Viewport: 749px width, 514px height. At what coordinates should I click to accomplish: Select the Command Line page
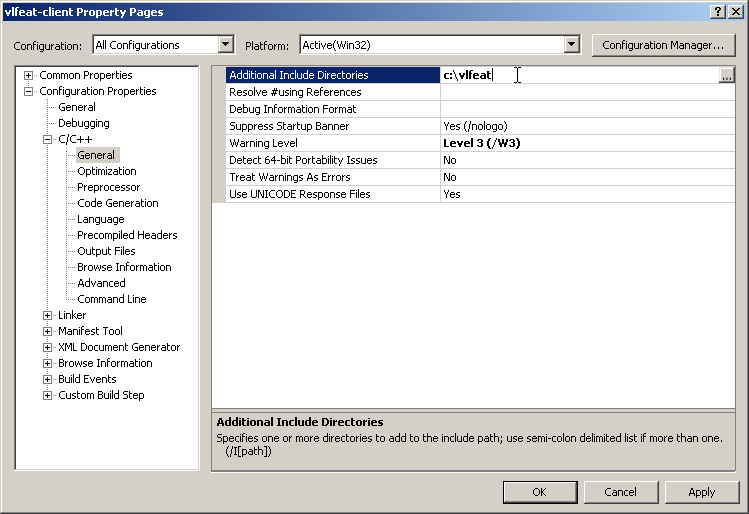point(112,300)
